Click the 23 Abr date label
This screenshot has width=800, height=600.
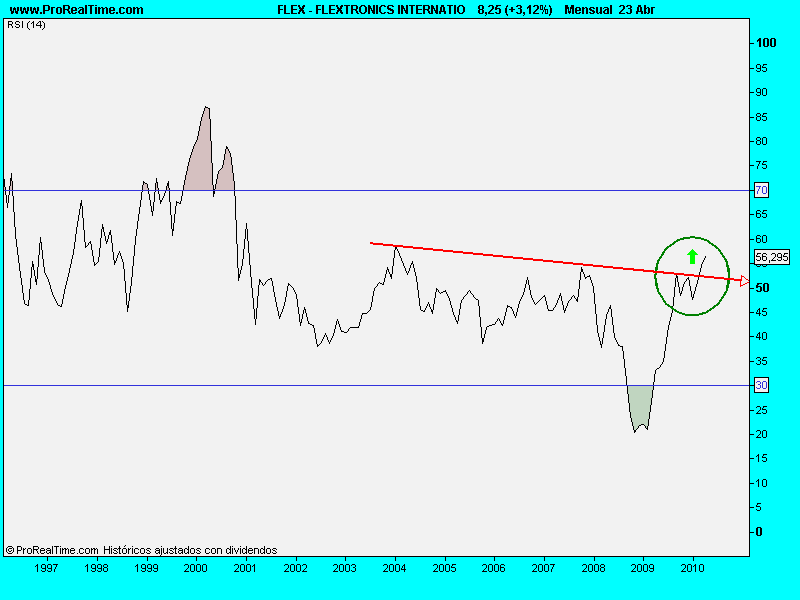[637, 10]
